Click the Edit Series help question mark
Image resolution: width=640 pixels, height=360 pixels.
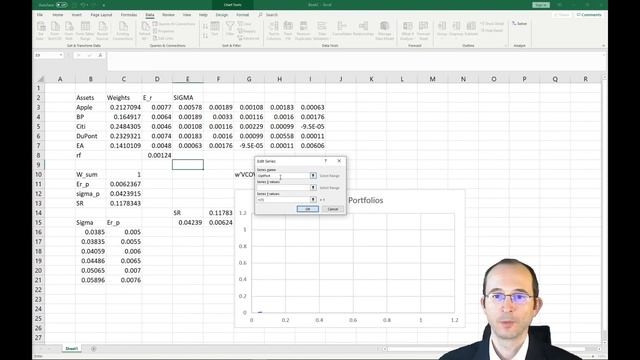(325, 161)
